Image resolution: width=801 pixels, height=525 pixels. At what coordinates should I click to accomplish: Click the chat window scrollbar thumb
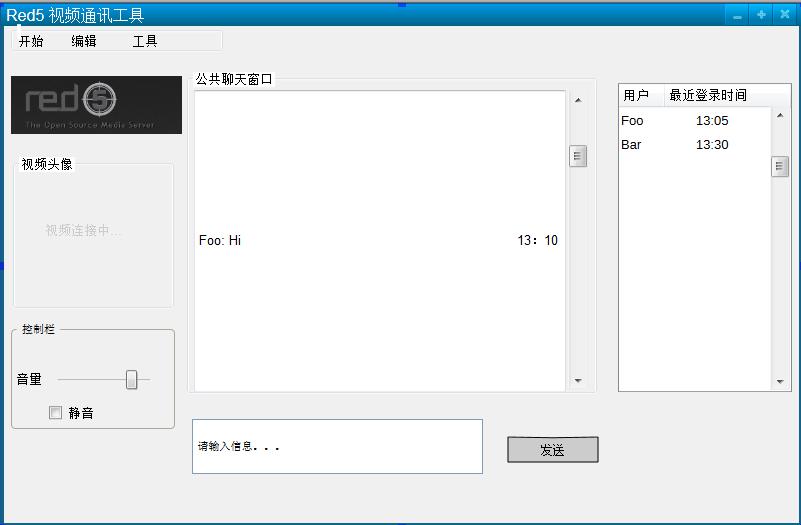(578, 156)
